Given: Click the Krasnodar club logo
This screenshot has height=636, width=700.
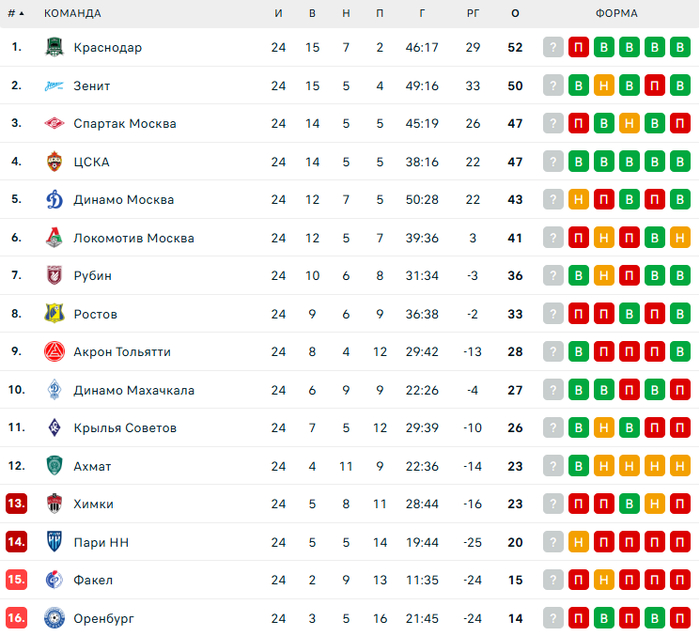Looking at the screenshot, I should pyautogui.click(x=55, y=47).
